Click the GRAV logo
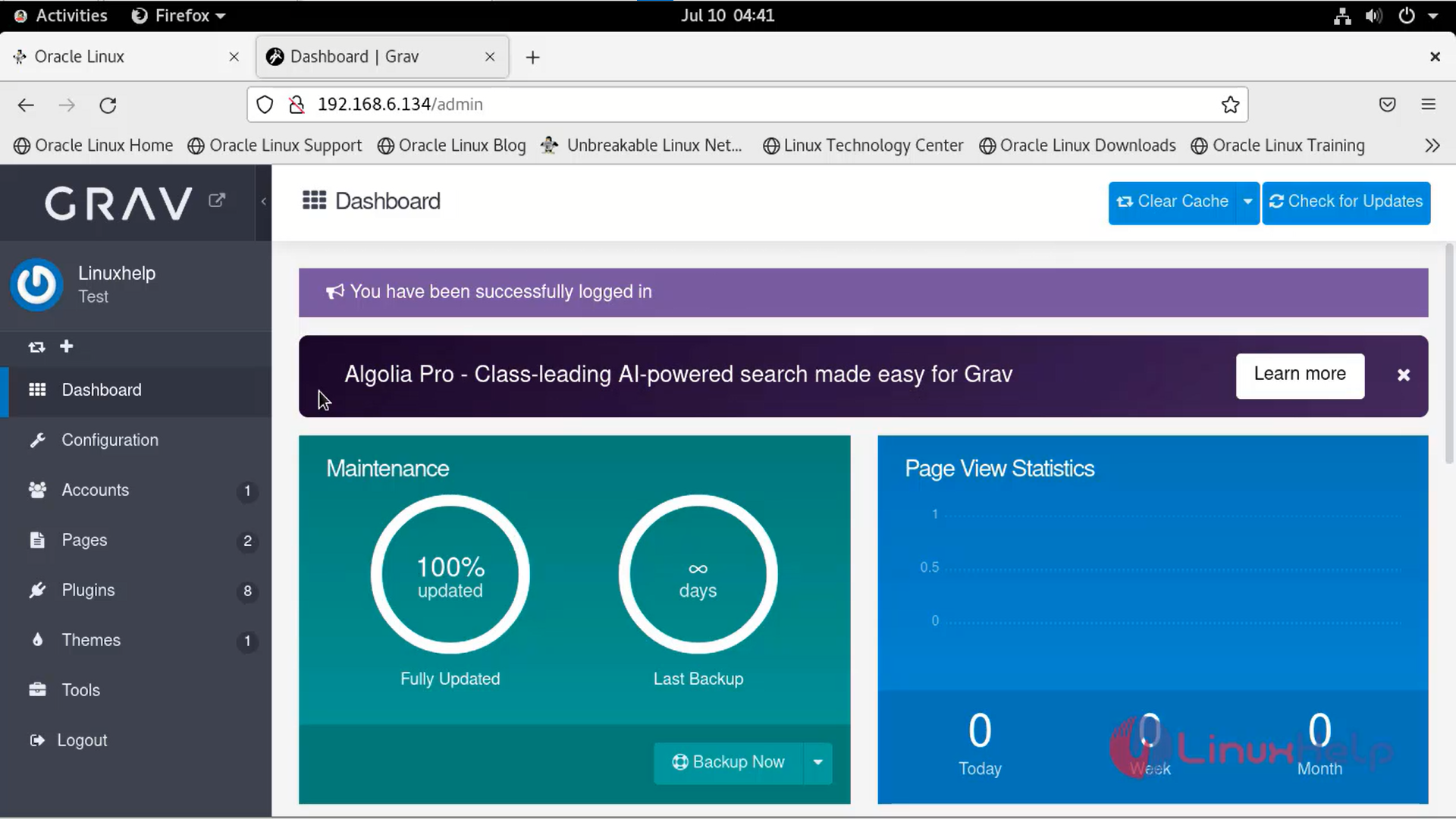This screenshot has height=819, width=1456. pos(119,203)
